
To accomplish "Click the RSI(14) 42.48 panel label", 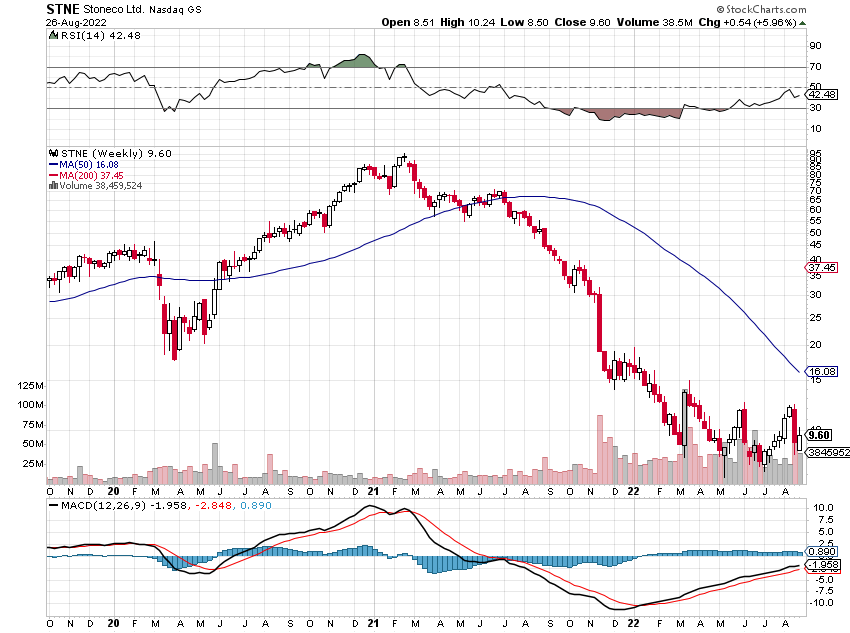I will click(x=100, y=35).
